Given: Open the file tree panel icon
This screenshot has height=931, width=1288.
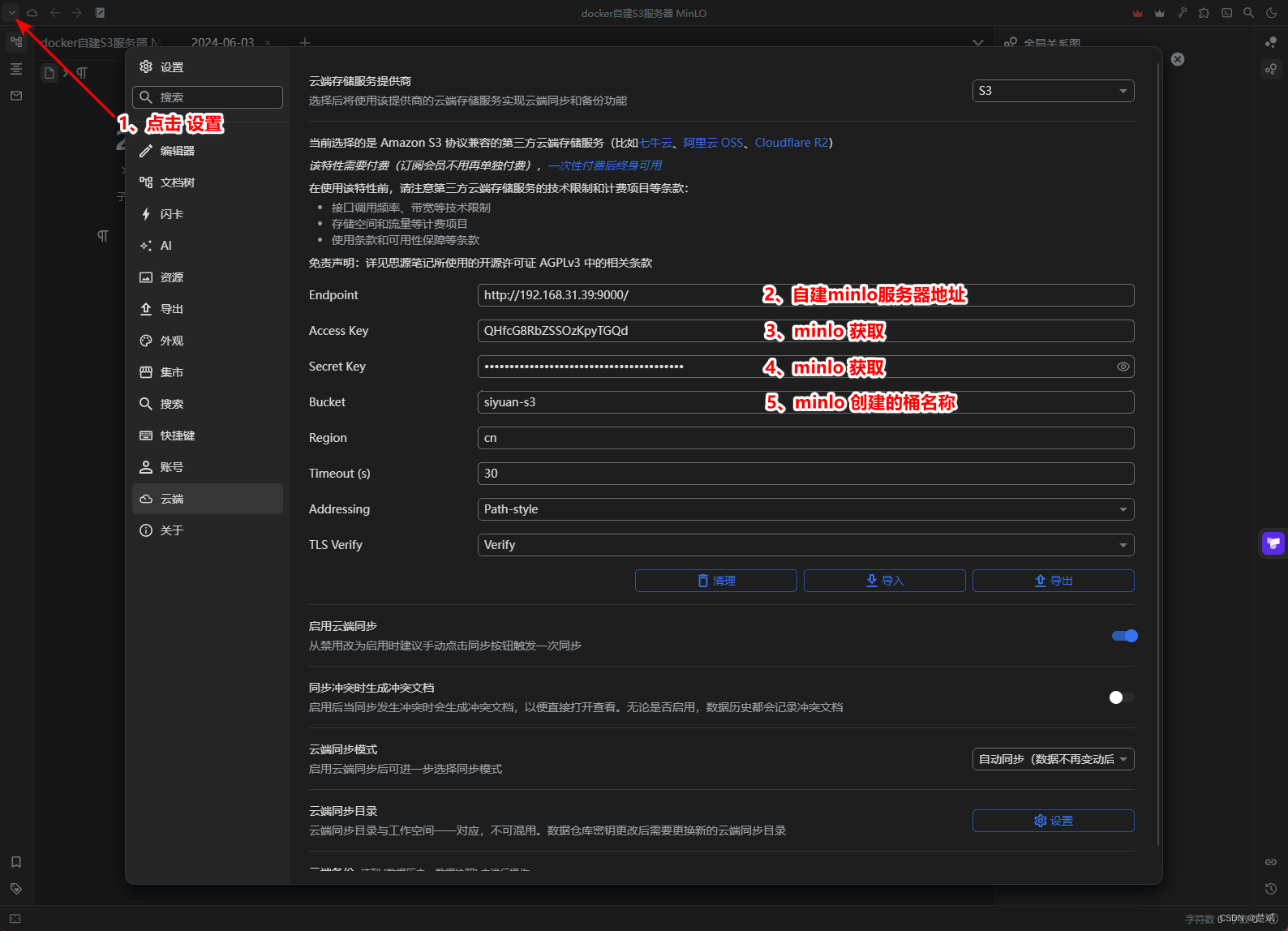Looking at the screenshot, I should coord(16,41).
